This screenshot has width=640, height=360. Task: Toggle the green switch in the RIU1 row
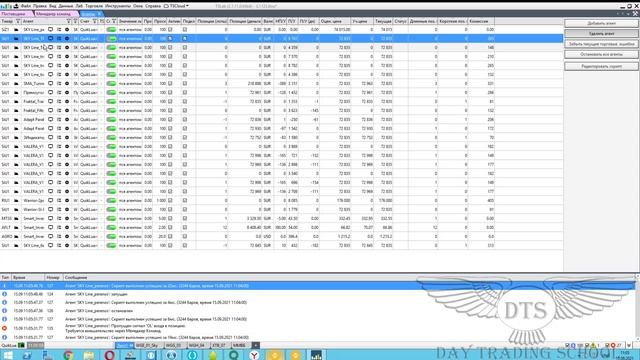[111, 201]
